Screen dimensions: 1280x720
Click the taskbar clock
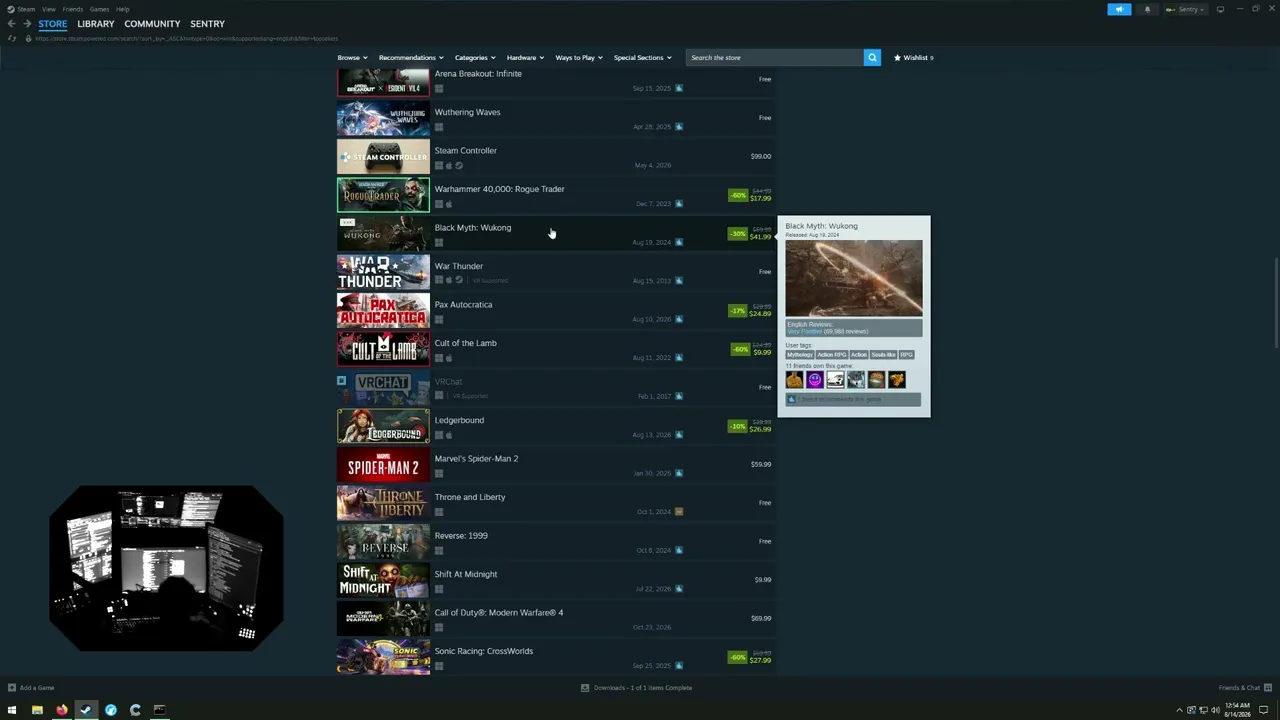[x=1238, y=710]
